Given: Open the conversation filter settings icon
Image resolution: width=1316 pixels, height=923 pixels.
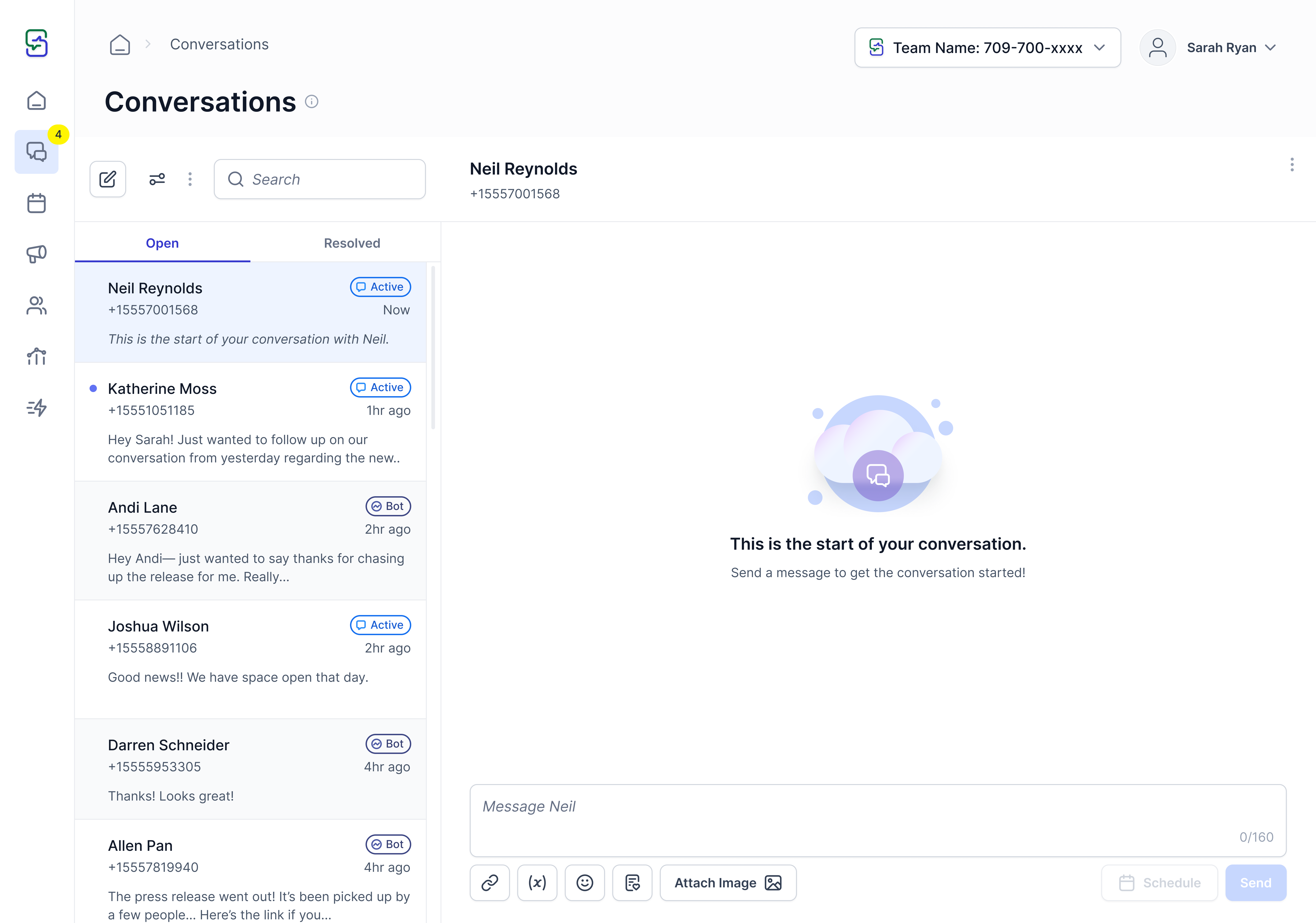Looking at the screenshot, I should pyautogui.click(x=157, y=179).
